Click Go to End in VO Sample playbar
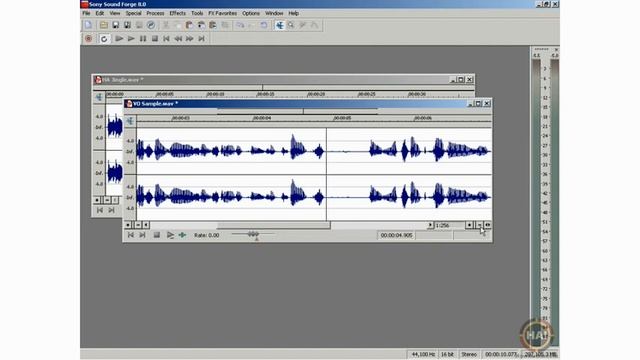The height and width of the screenshot is (360, 640). coord(142,235)
